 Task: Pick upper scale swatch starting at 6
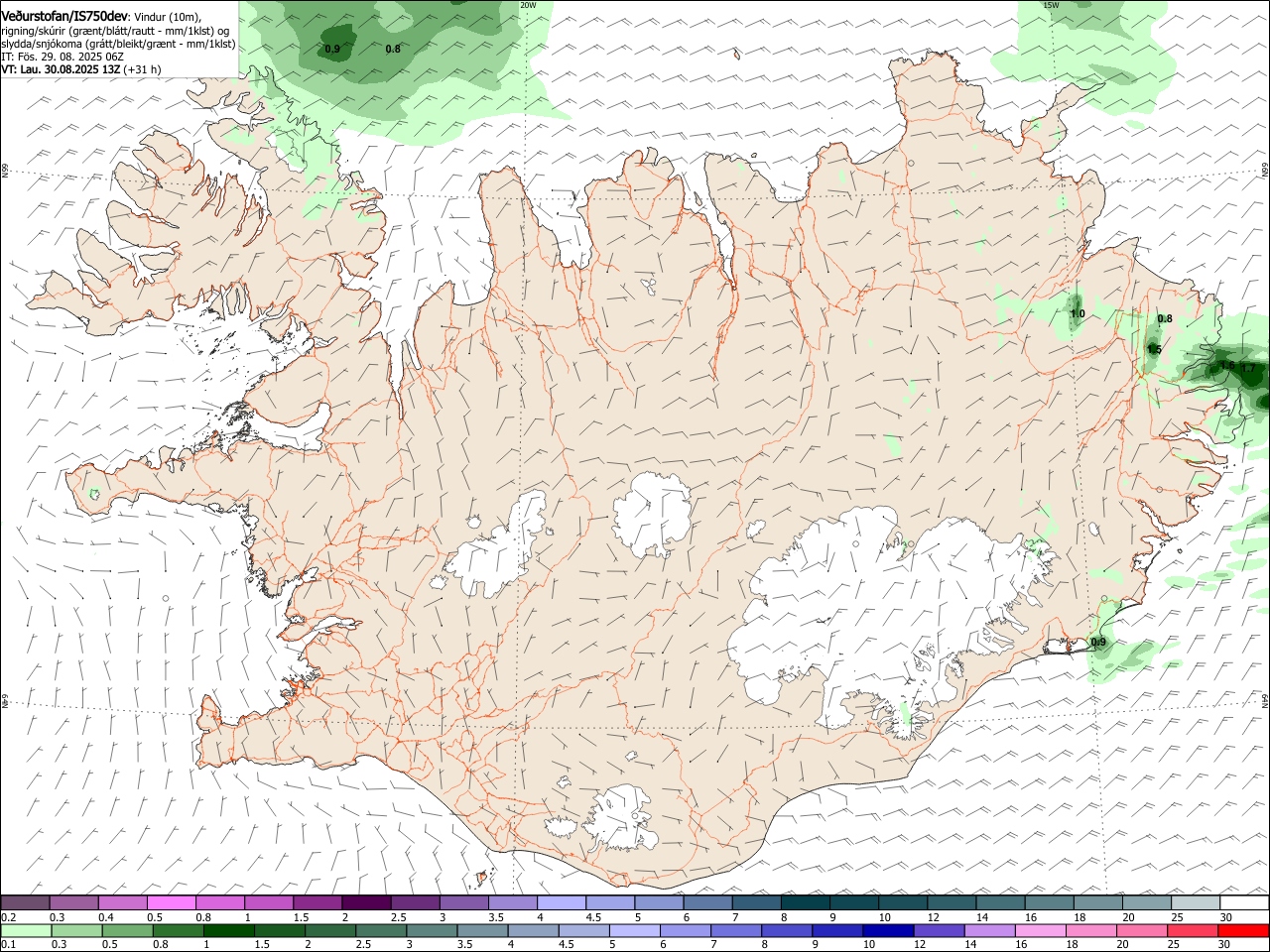[707, 902]
